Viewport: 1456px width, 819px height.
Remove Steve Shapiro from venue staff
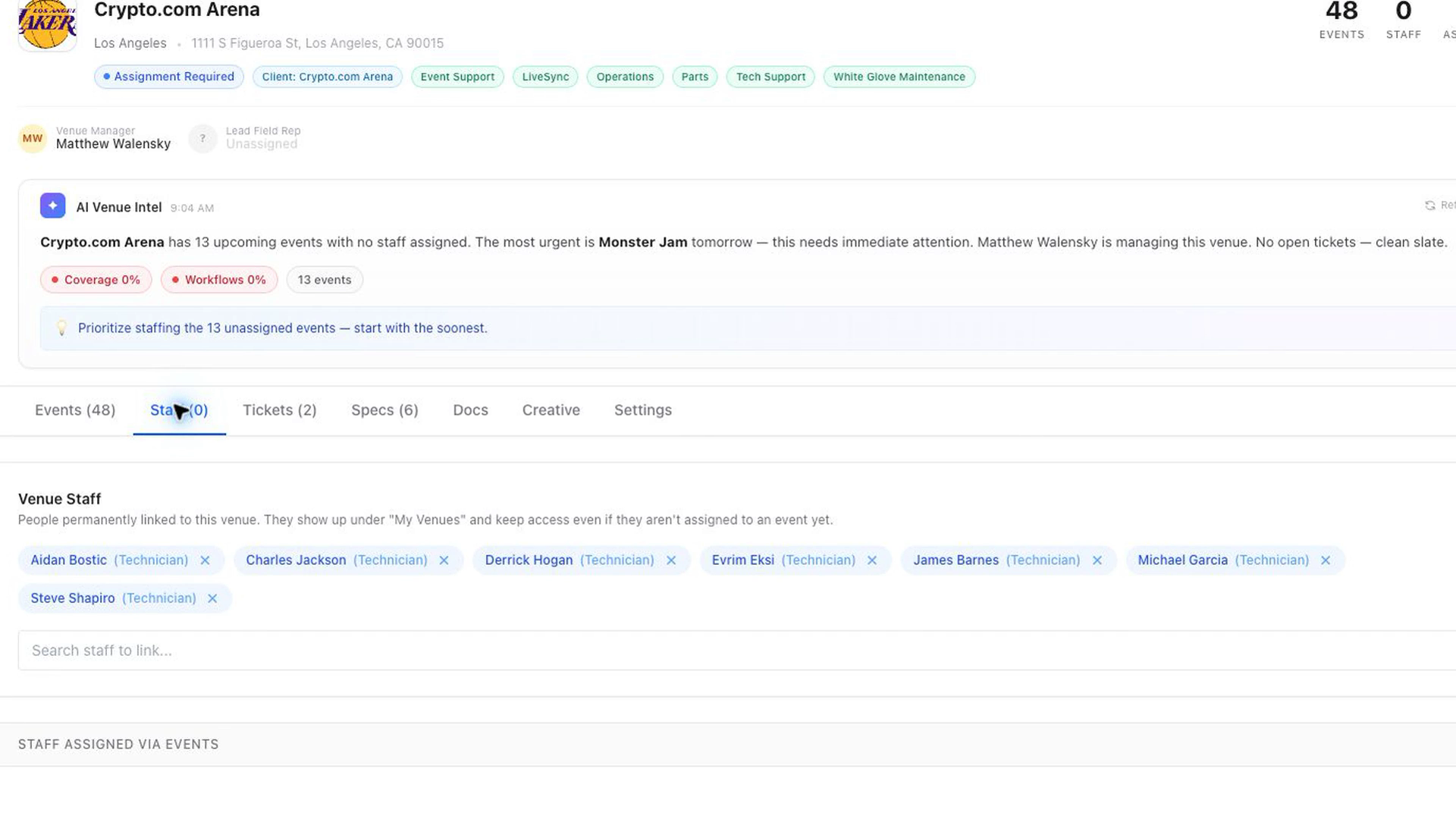pos(212,598)
